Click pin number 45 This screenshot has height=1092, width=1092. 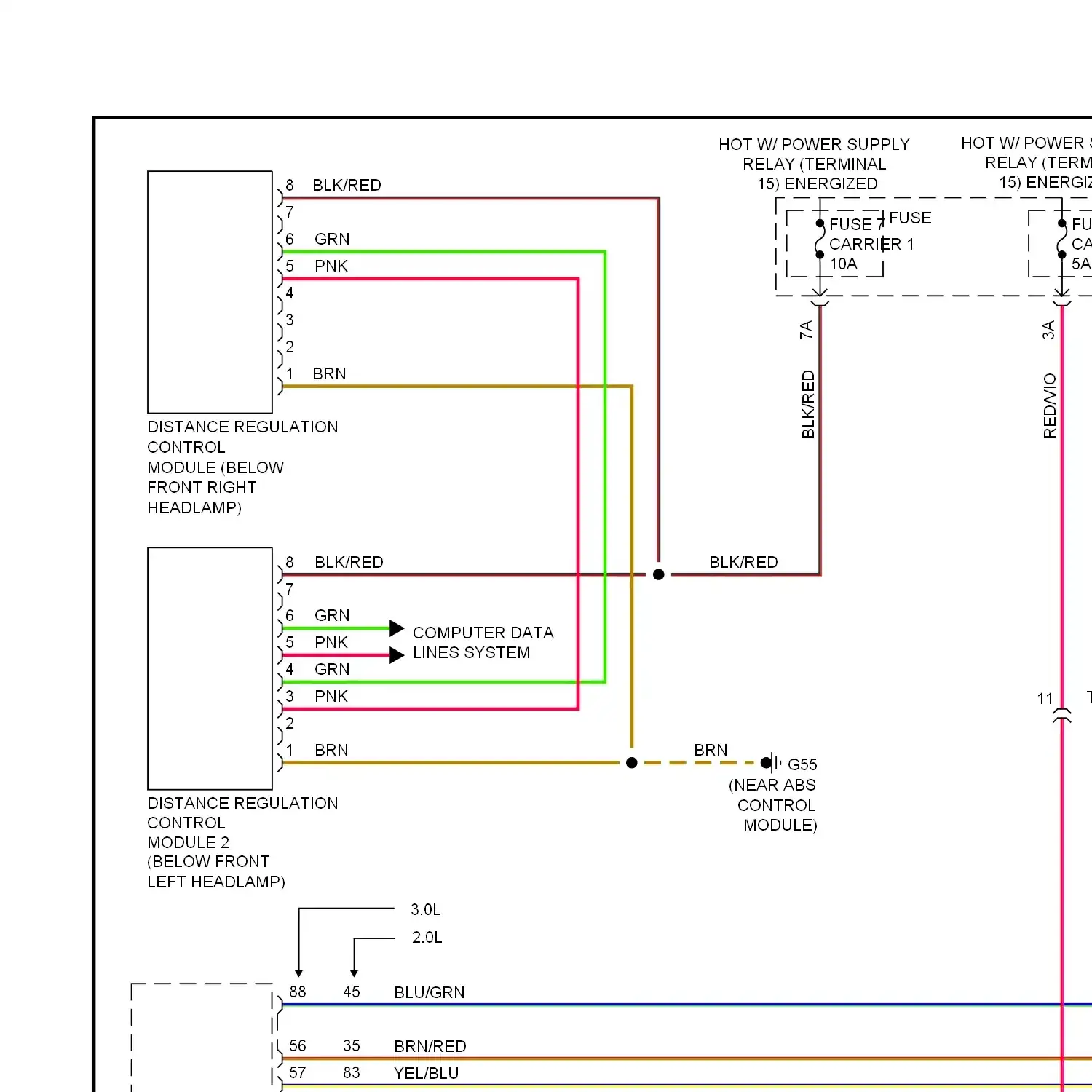coord(352,992)
